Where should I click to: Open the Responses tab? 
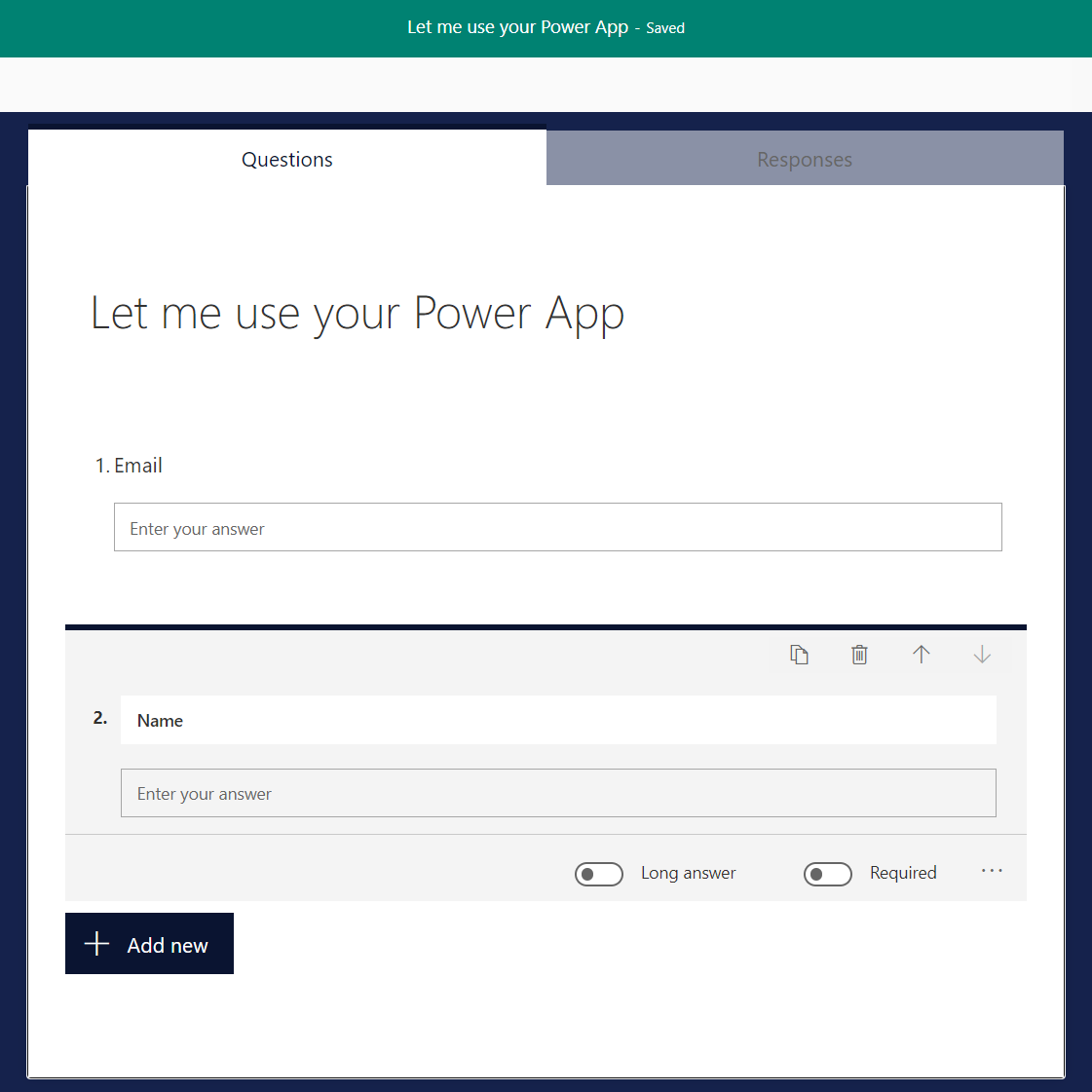point(805,160)
